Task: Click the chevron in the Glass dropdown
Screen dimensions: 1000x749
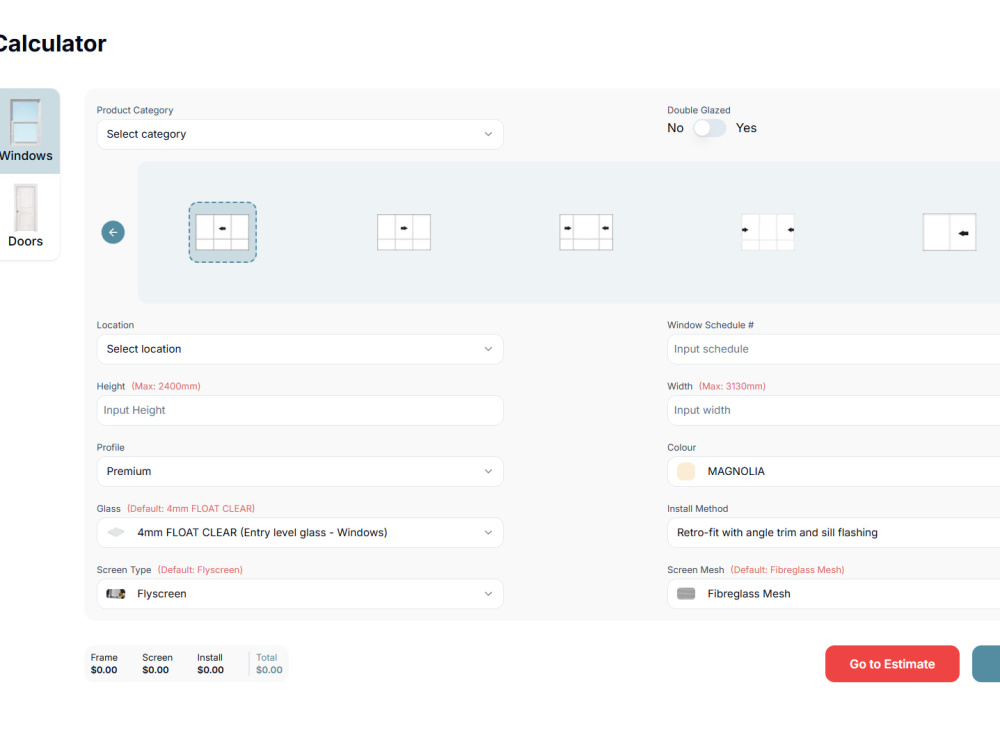Action: pos(488,533)
